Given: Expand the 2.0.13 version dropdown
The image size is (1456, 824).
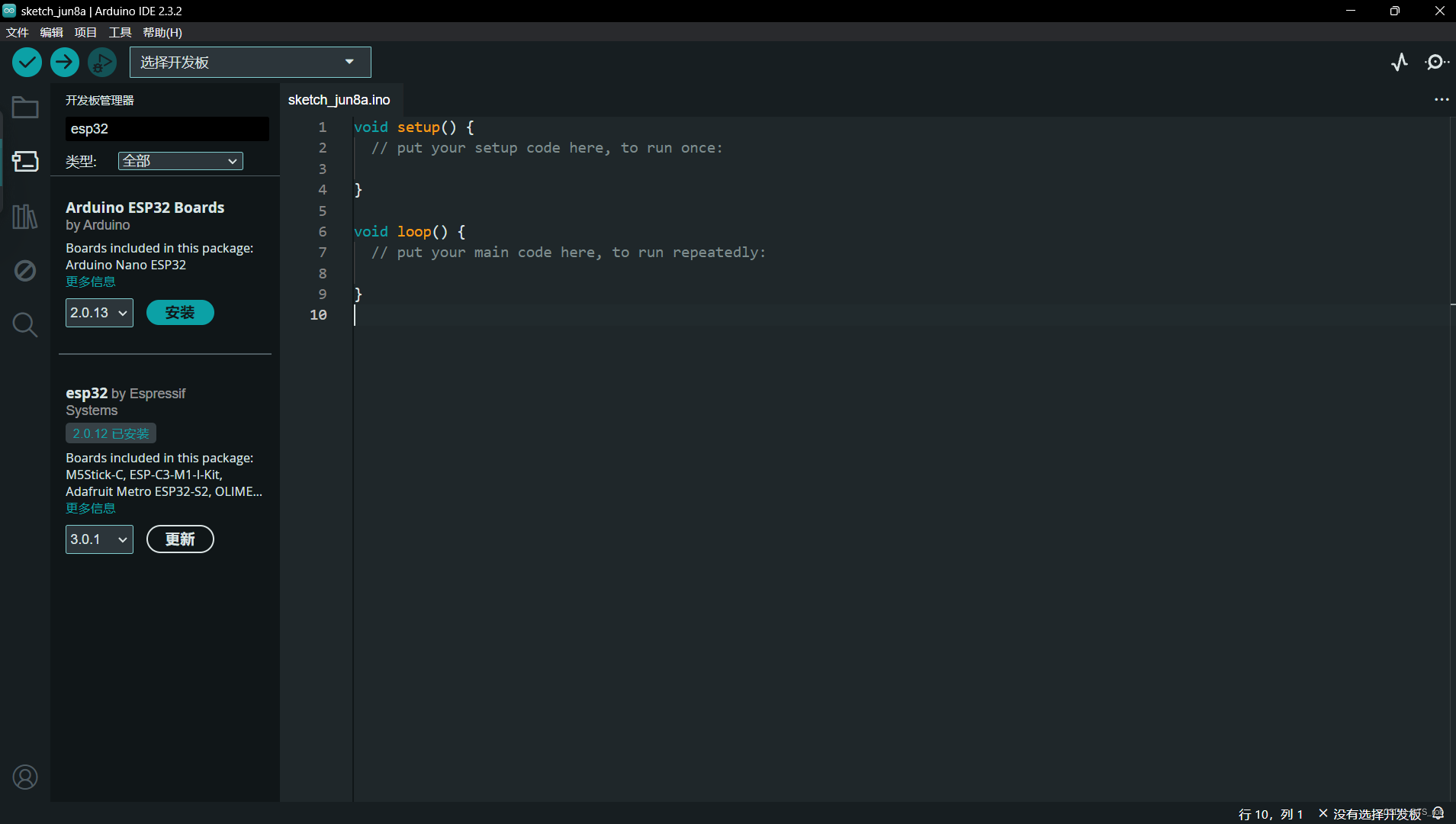Looking at the screenshot, I should (x=99, y=313).
